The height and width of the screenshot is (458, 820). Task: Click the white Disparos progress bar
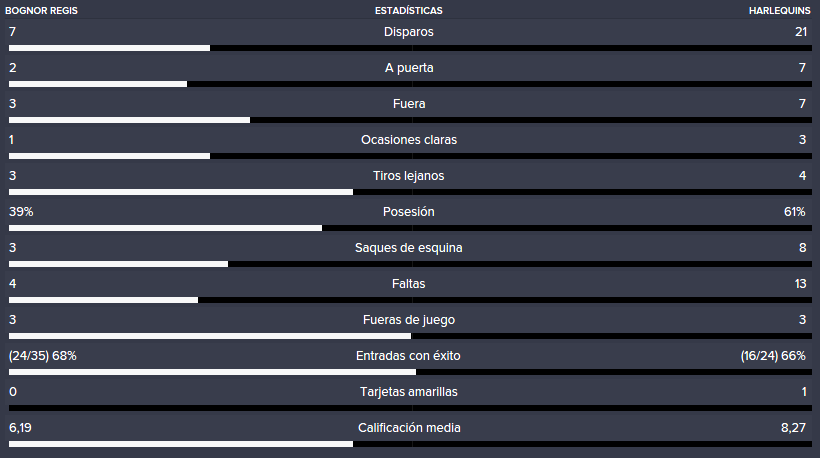click(109, 48)
